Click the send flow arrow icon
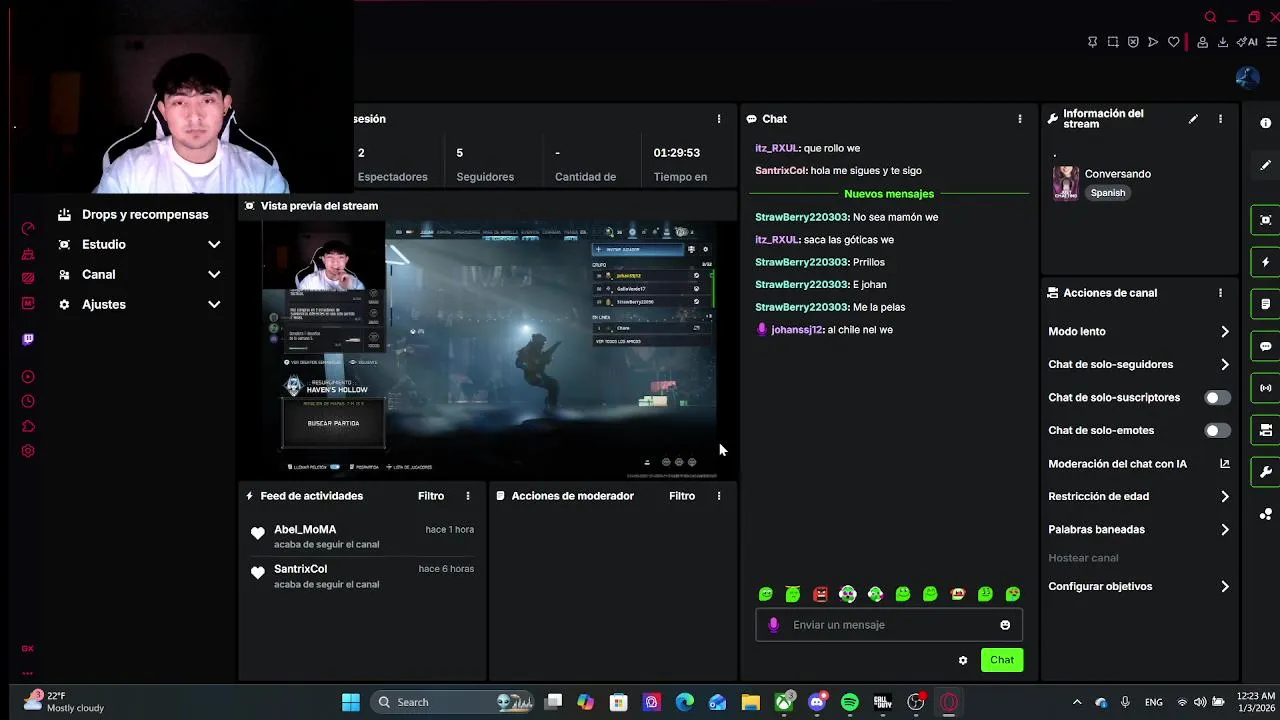The width and height of the screenshot is (1280, 720). [1153, 42]
